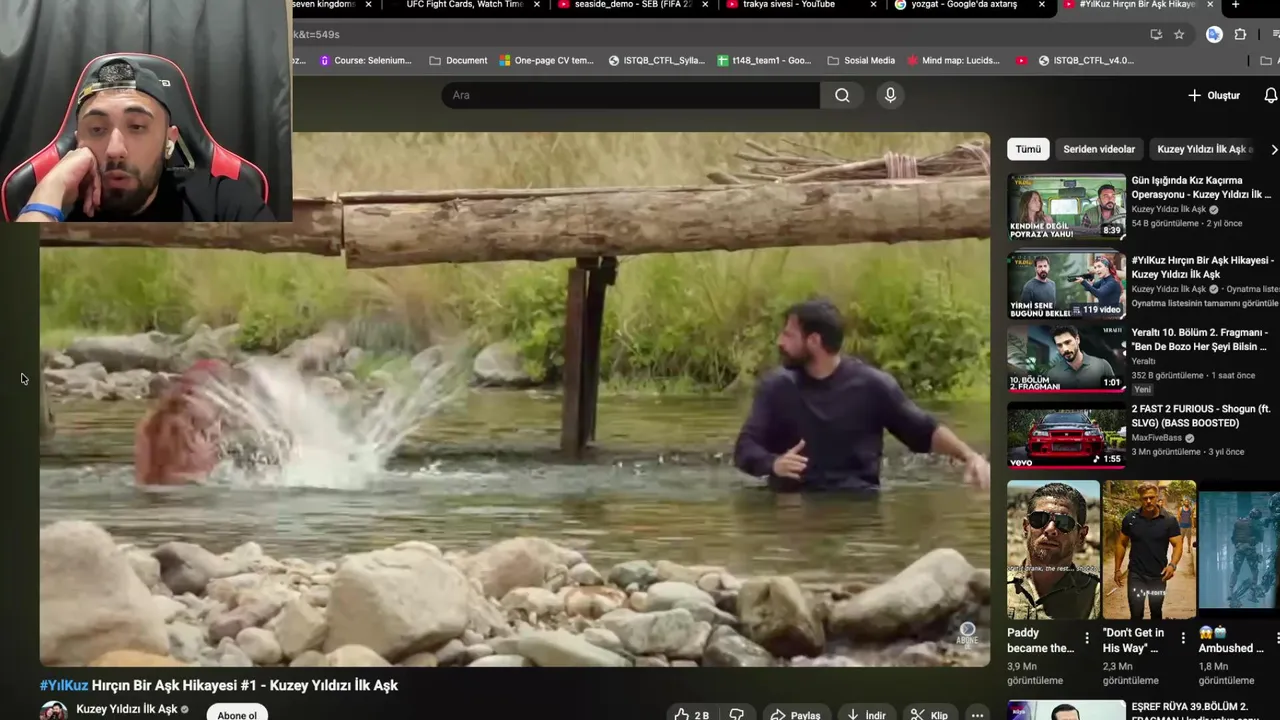
Task: Open Document bookmarks folder
Action: pos(458,60)
